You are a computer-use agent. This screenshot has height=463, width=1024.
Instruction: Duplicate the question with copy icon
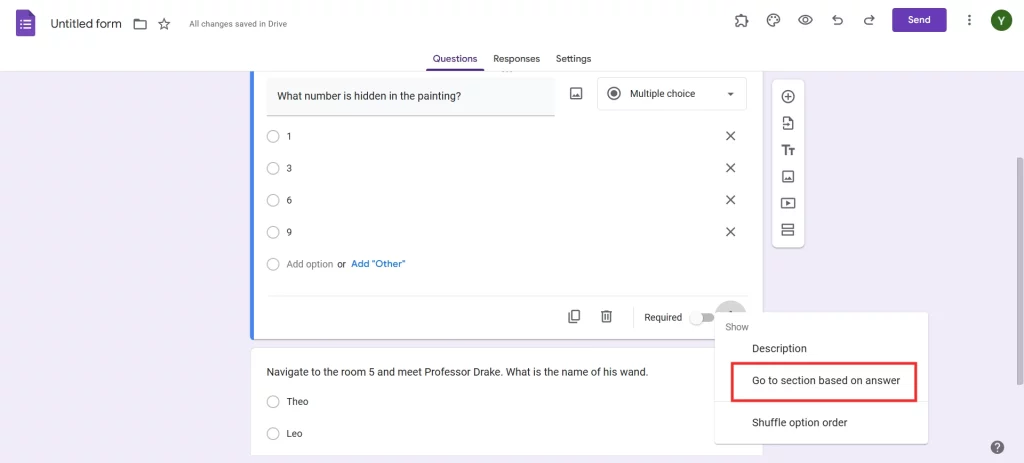click(x=574, y=316)
